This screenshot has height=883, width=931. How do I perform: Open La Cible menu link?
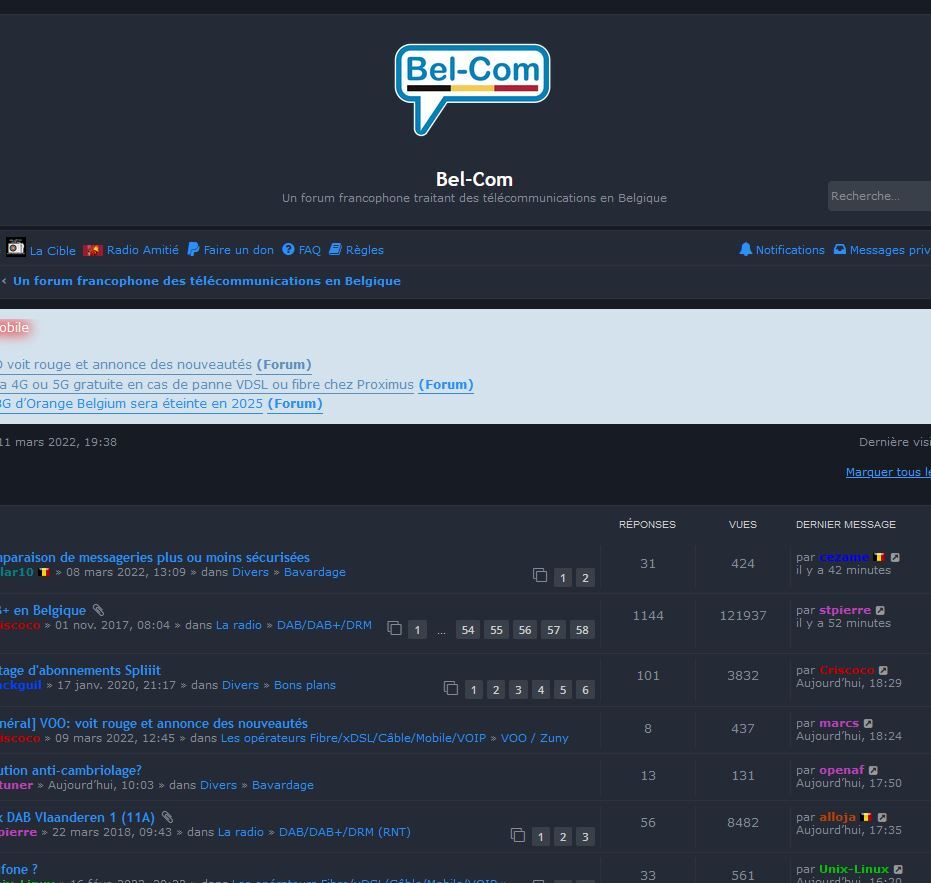(53, 251)
